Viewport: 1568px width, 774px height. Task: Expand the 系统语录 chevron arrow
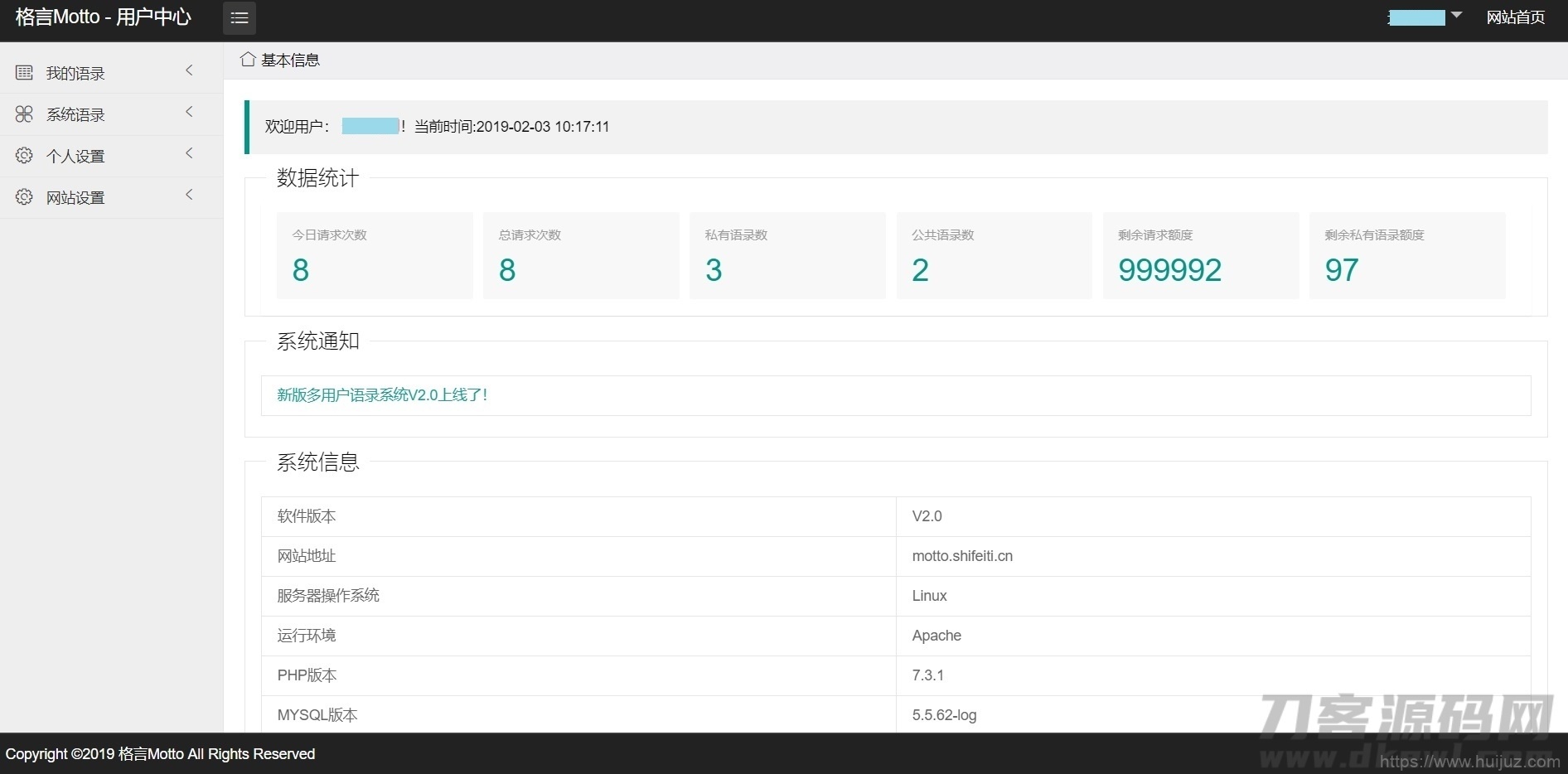(189, 112)
